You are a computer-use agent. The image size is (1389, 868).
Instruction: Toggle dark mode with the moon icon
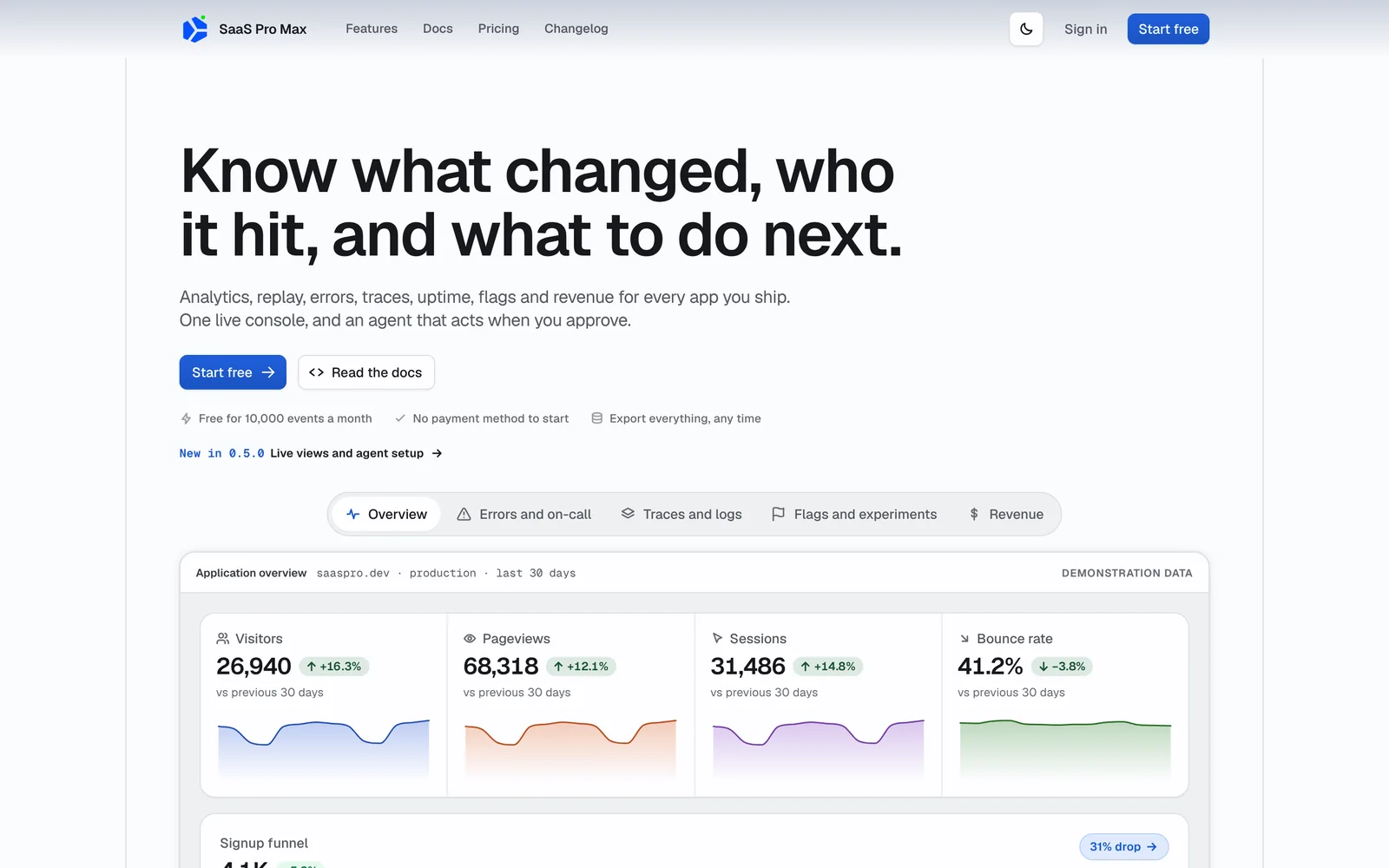1026,29
